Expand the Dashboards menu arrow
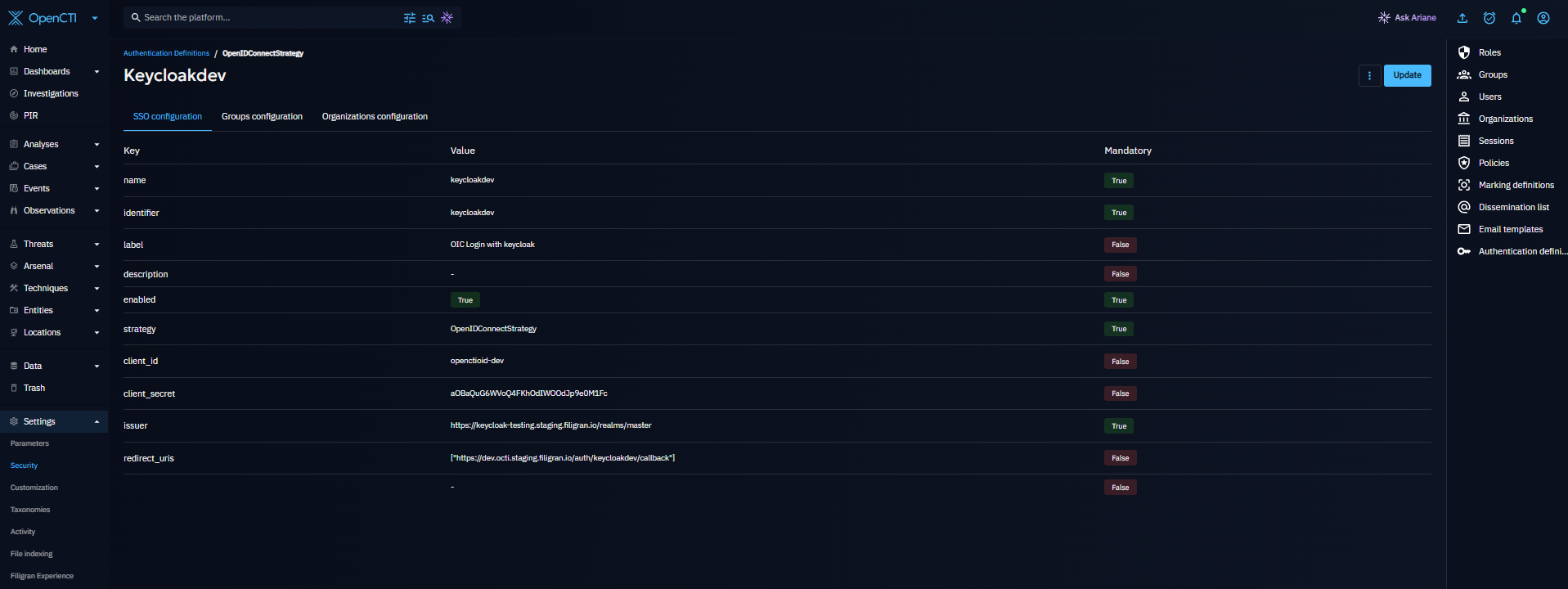This screenshot has width=1568, height=589. (97, 72)
